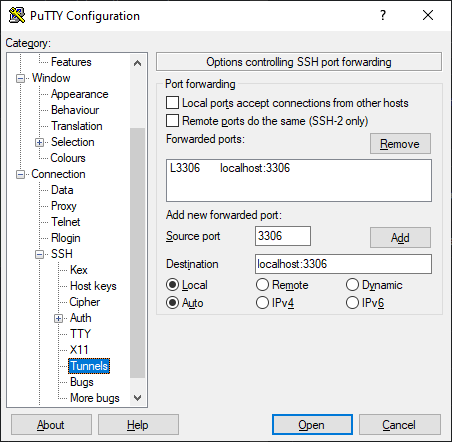Open the Features category
Viewport: 452px width, 442px height.
(x=71, y=62)
